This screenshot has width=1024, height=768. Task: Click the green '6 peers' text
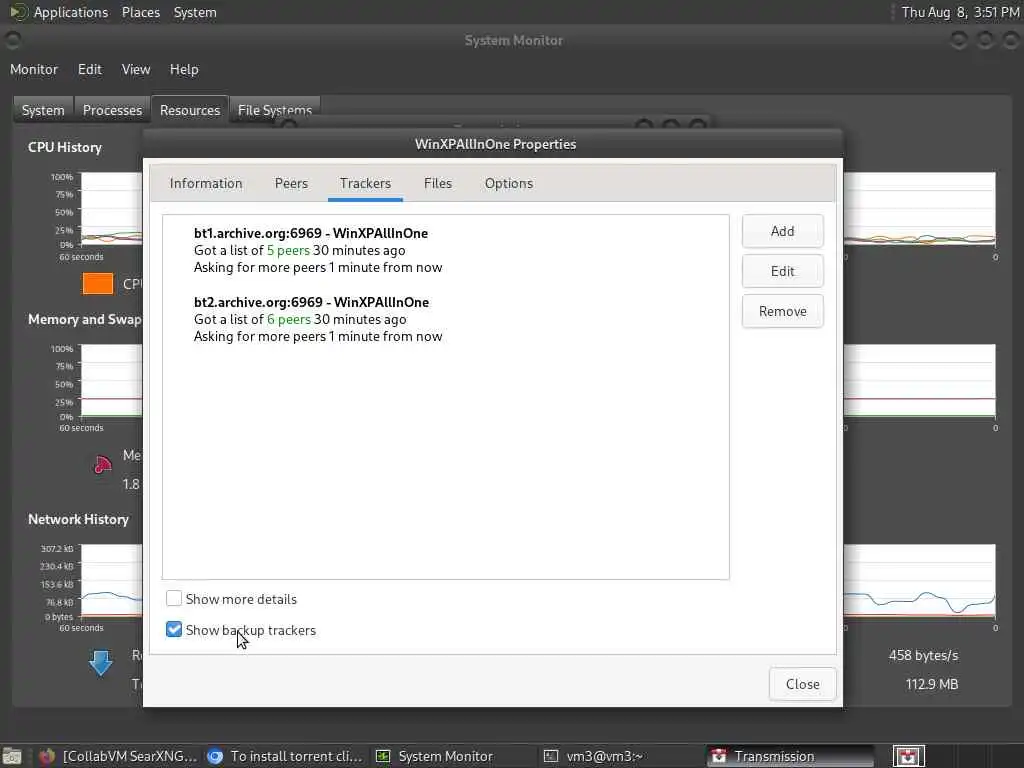point(289,319)
